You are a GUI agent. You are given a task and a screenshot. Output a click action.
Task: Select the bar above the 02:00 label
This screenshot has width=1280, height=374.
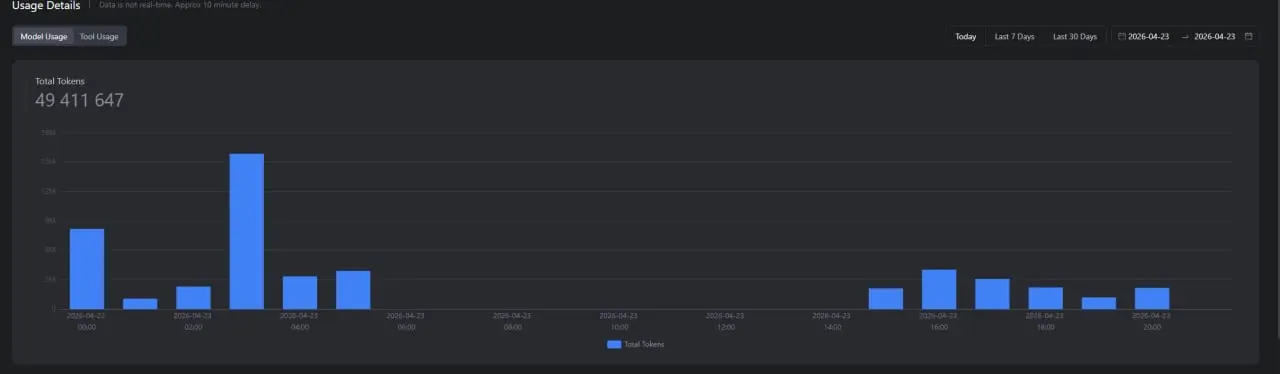194,298
